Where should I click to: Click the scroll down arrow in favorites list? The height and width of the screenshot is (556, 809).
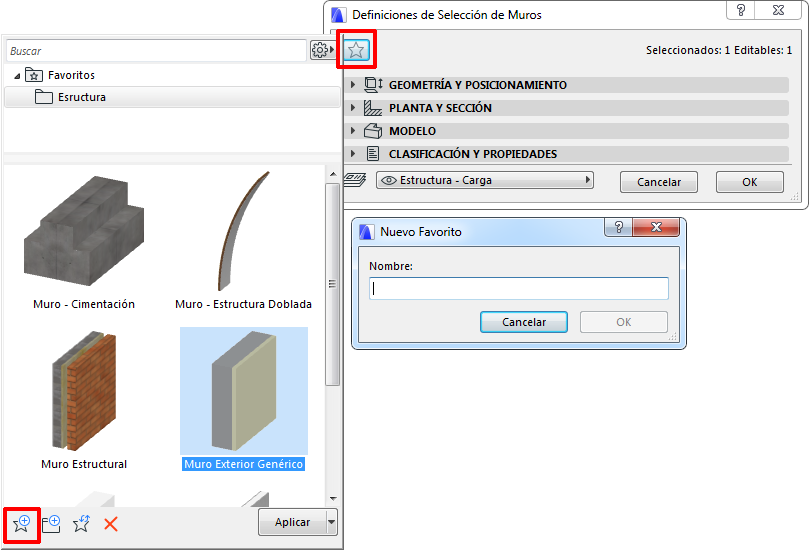[x=333, y=498]
